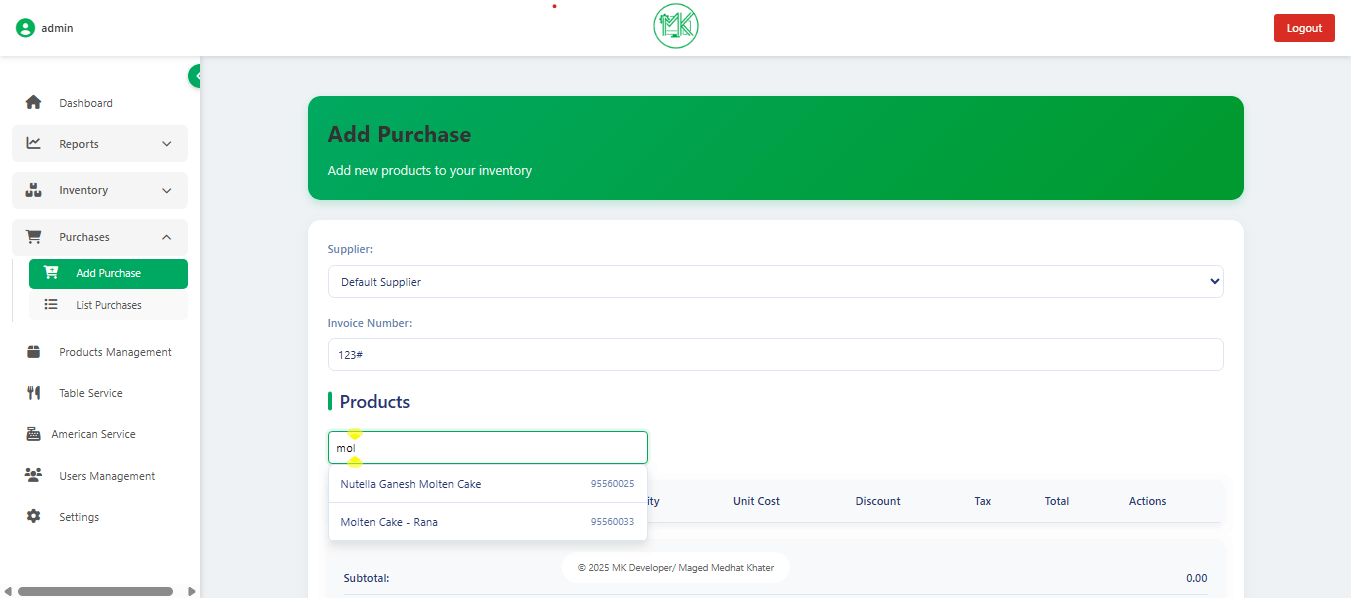Collapse the sidebar with the green arrow
The height and width of the screenshot is (598, 1351).
point(196,76)
